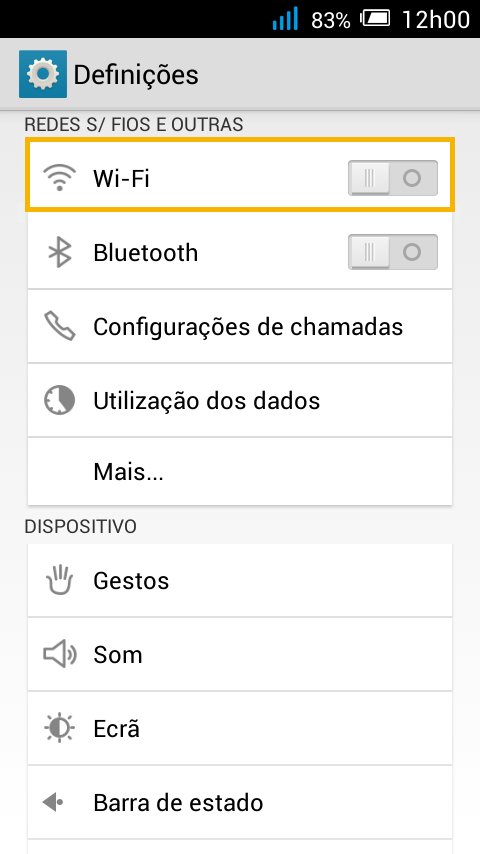Enable the Bluetooth switch
Viewport: 480px width, 854px height.
click(x=393, y=252)
